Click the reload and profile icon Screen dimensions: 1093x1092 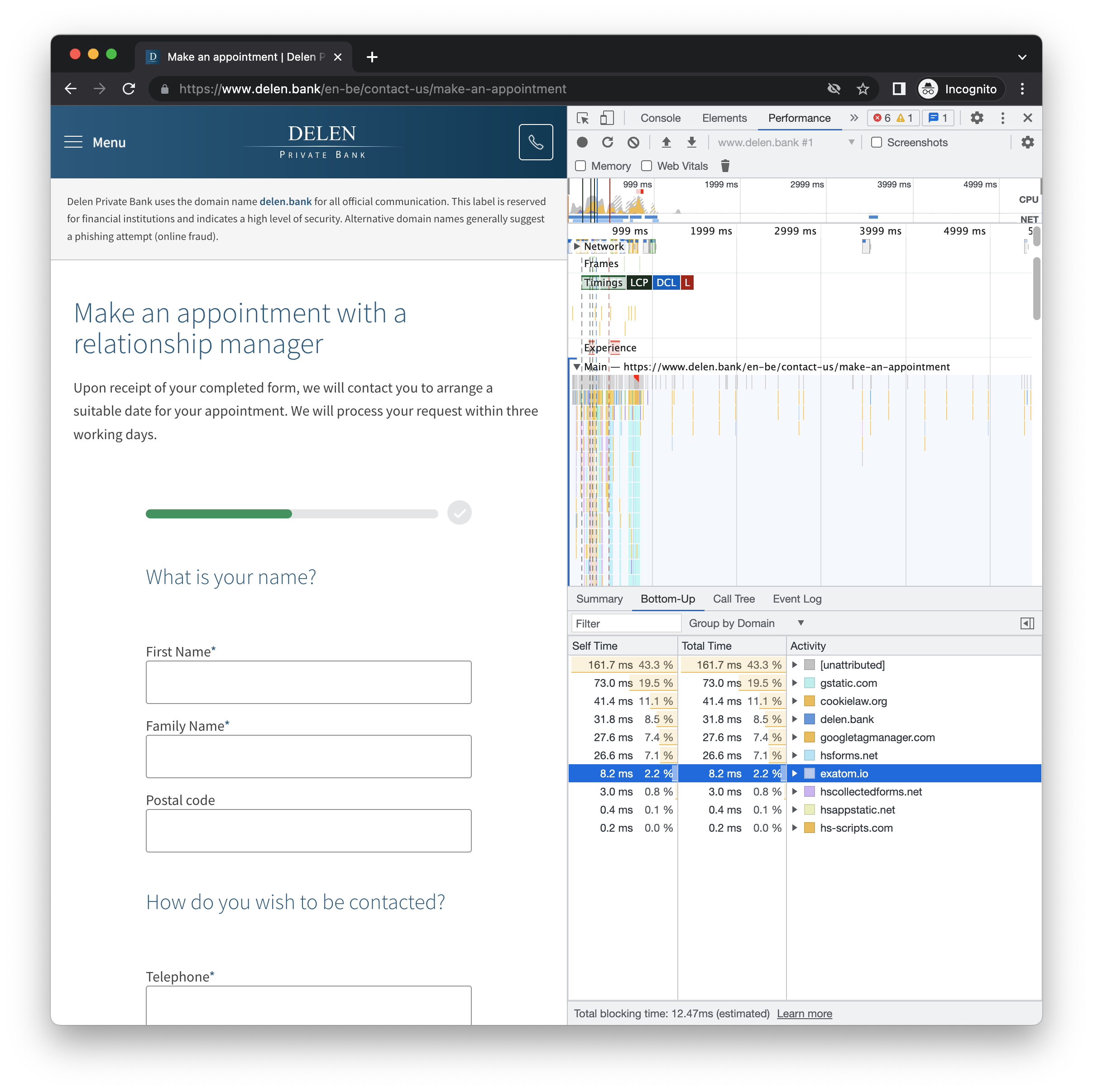tap(608, 143)
